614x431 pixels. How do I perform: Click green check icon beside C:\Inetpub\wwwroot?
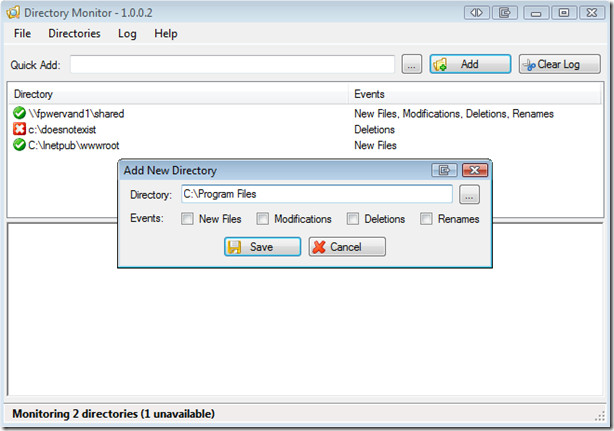(19, 145)
